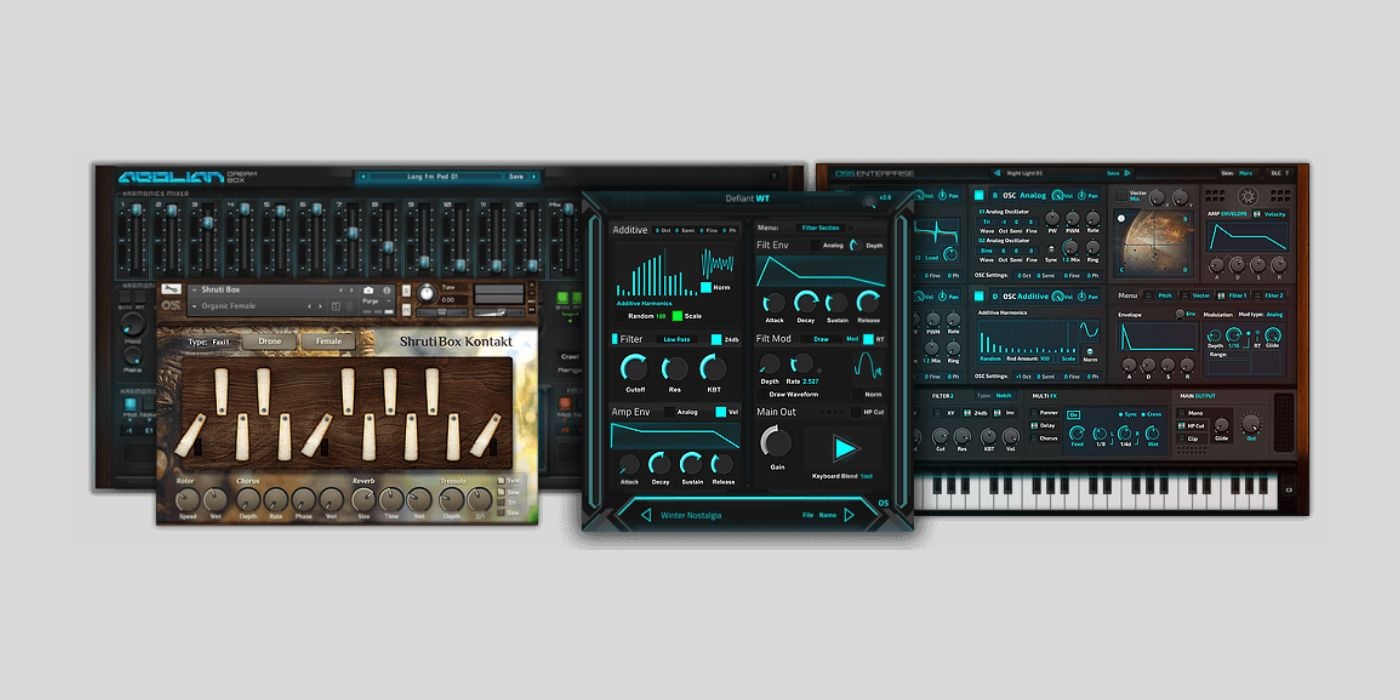The width and height of the screenshot is (1400, 700).
Task: Toggle the Filter section on box
Action: (x=615, y=339)
